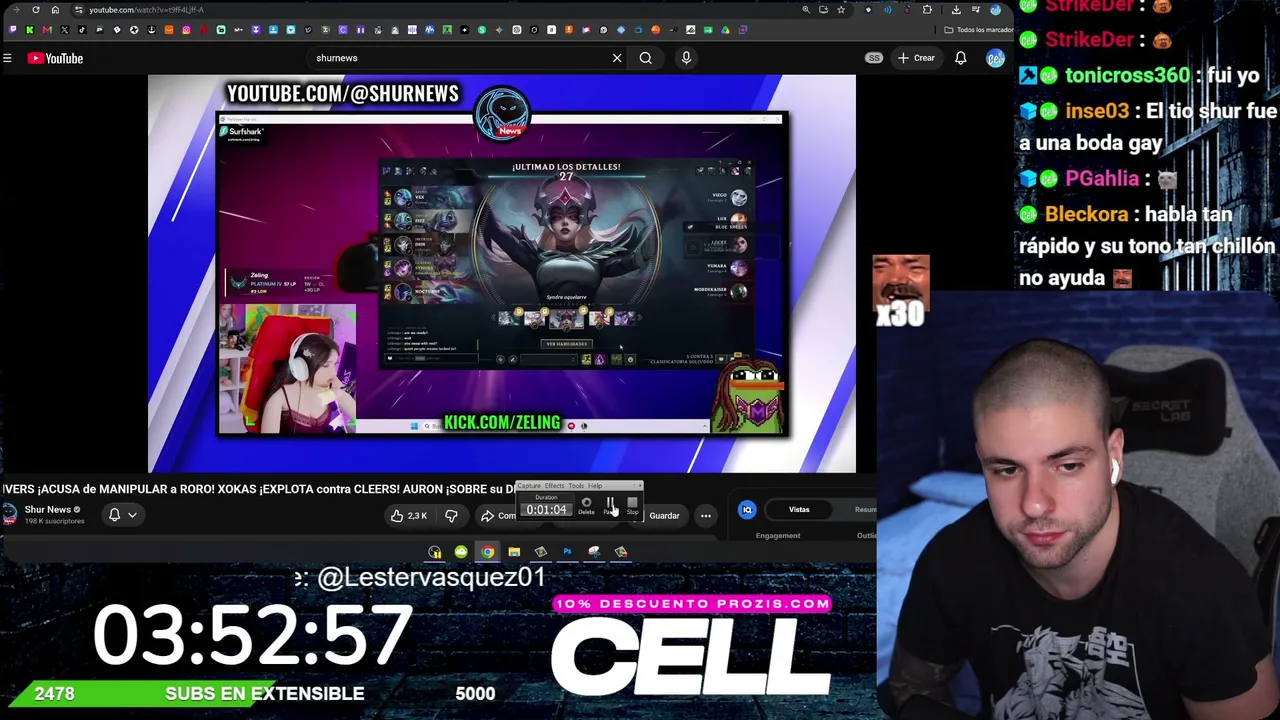Open the Shur News channel avatar

coord(9,514)
